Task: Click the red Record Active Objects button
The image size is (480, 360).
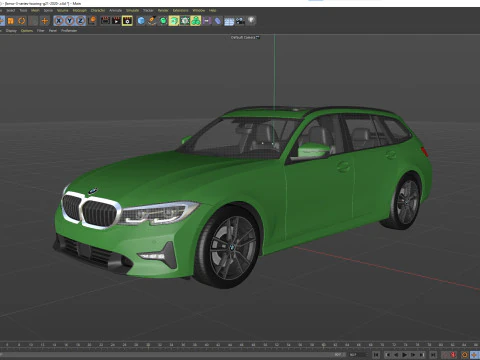Action: point(453,355)
